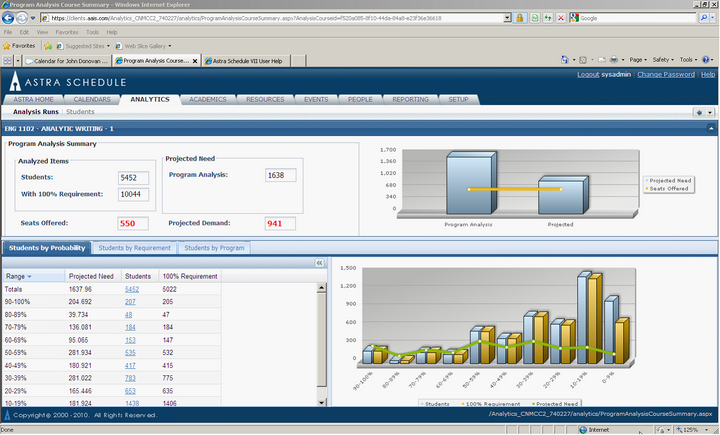Click the Seats Offered value field 550
The height and width of the screenshot is (435, 720).
(x=133, y=223)
